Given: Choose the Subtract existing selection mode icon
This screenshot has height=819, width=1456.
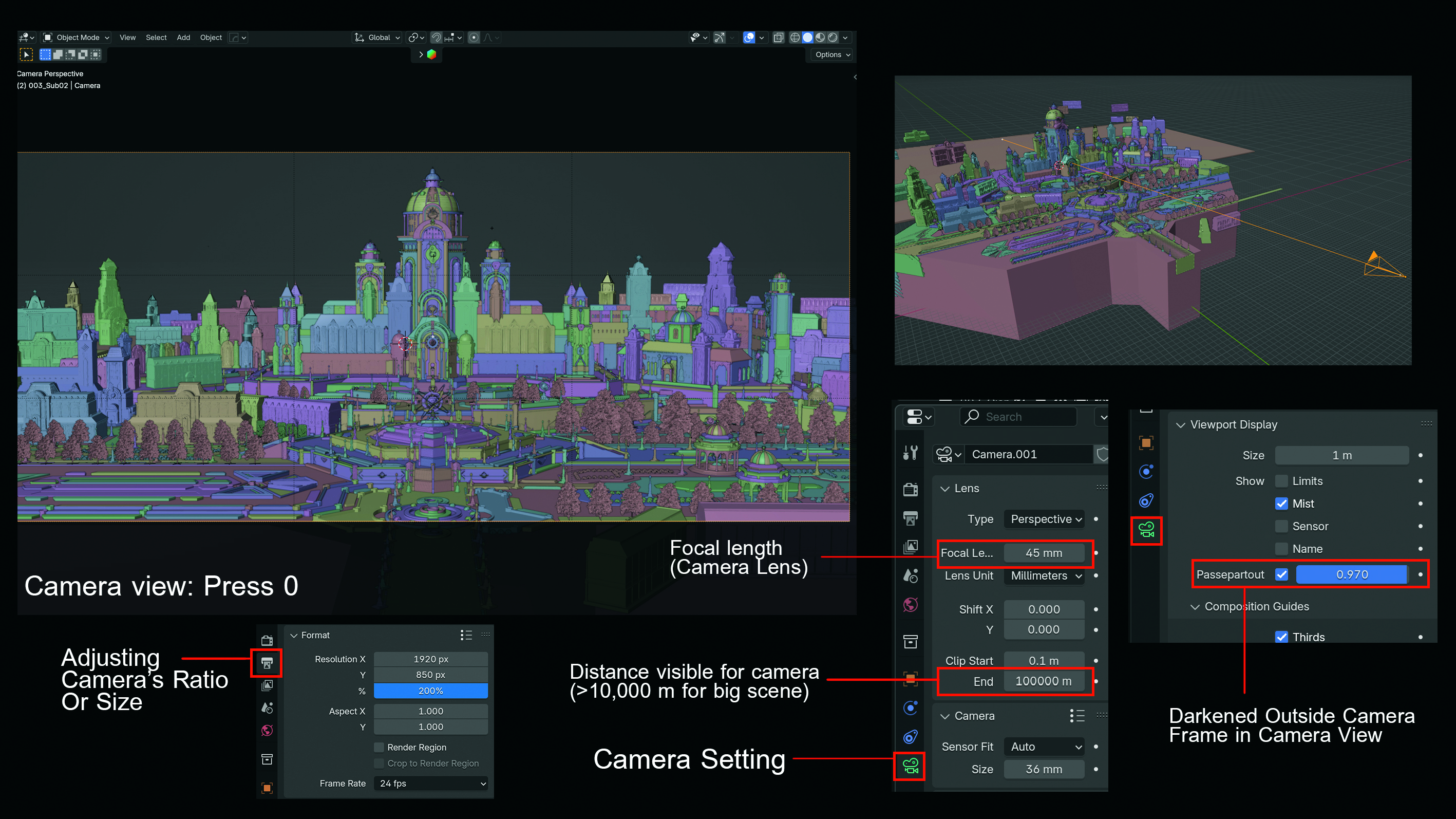Looking at the screenshot, I should coord(71,54).
